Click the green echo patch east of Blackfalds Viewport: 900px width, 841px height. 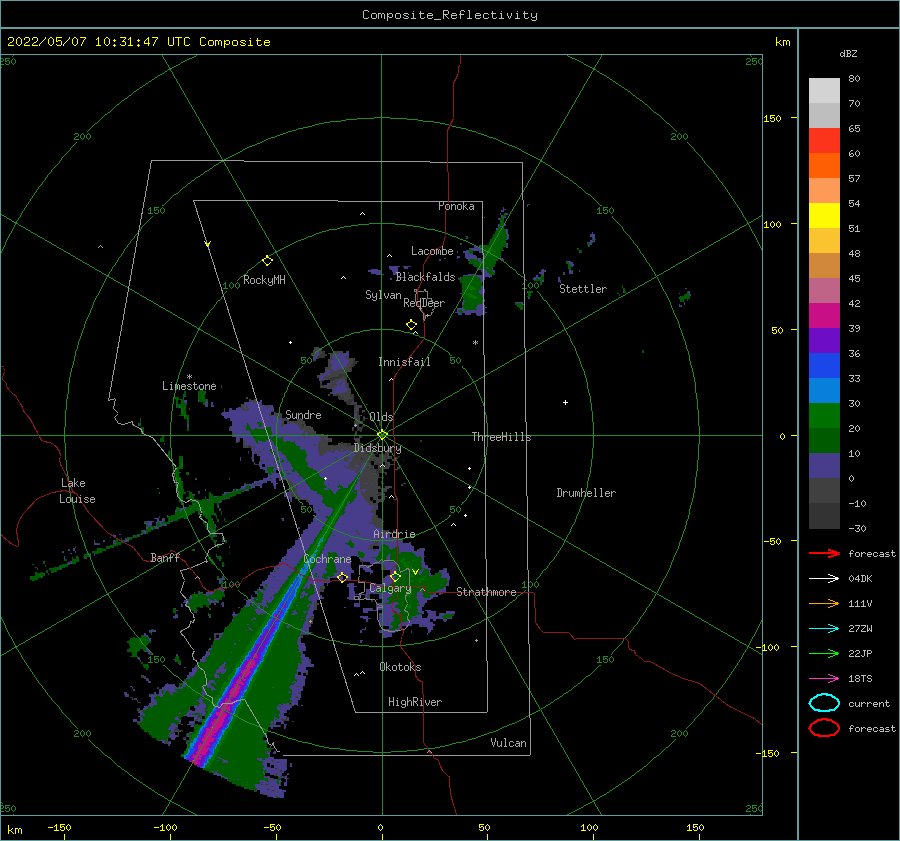click(472, 293)
